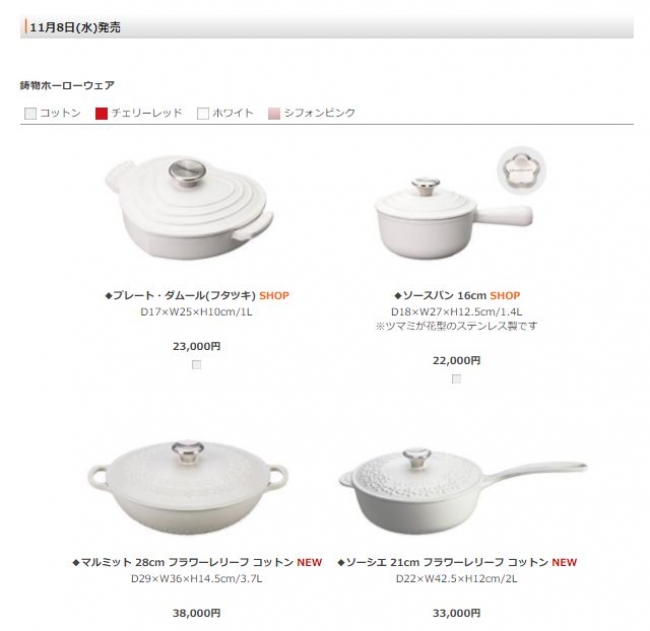The image size is (650, 631).
Task: Click the ソースパン 16cm product image
Action: pyautogui.click(x=453, y=218)
